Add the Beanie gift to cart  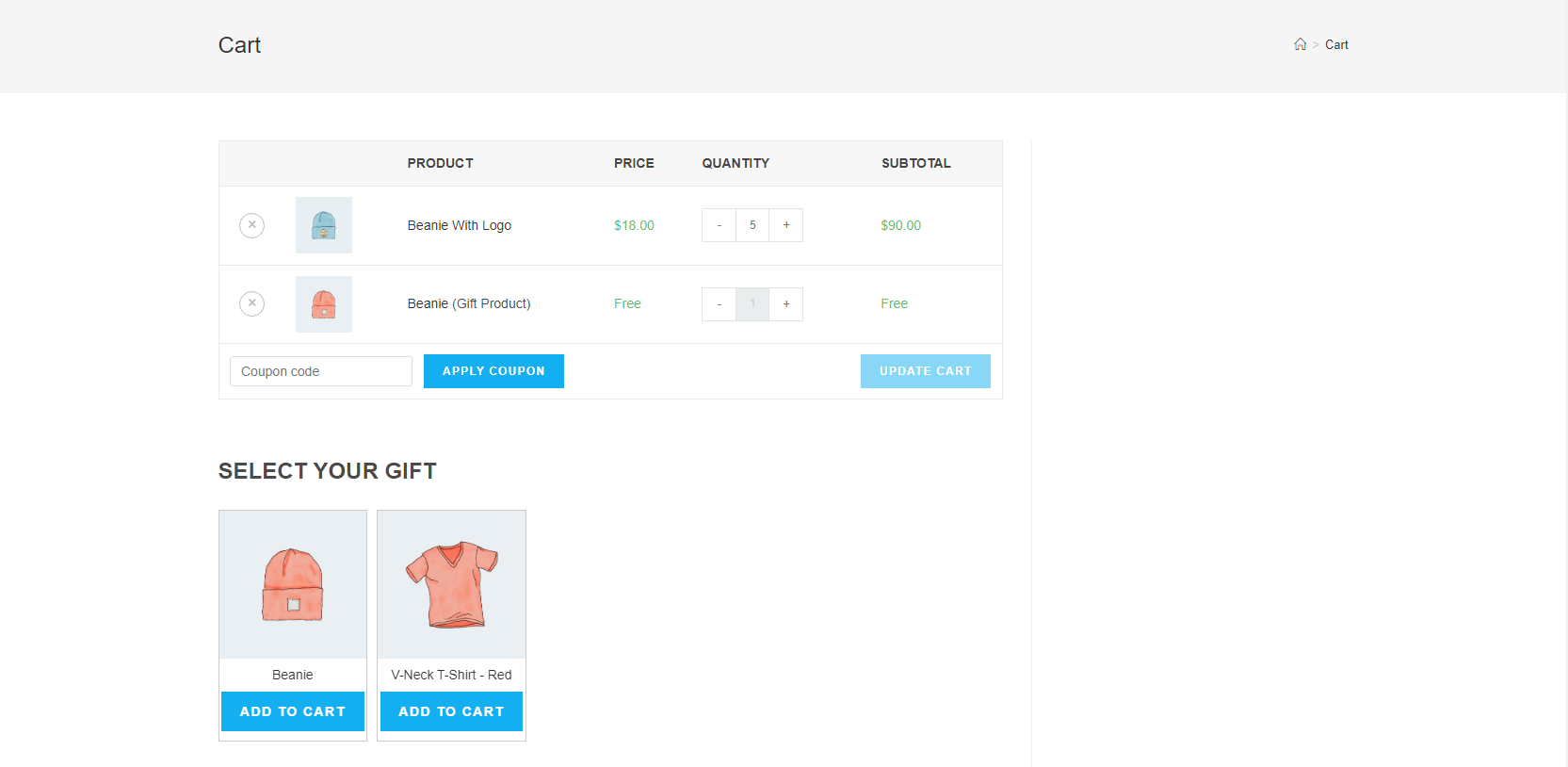292,711
